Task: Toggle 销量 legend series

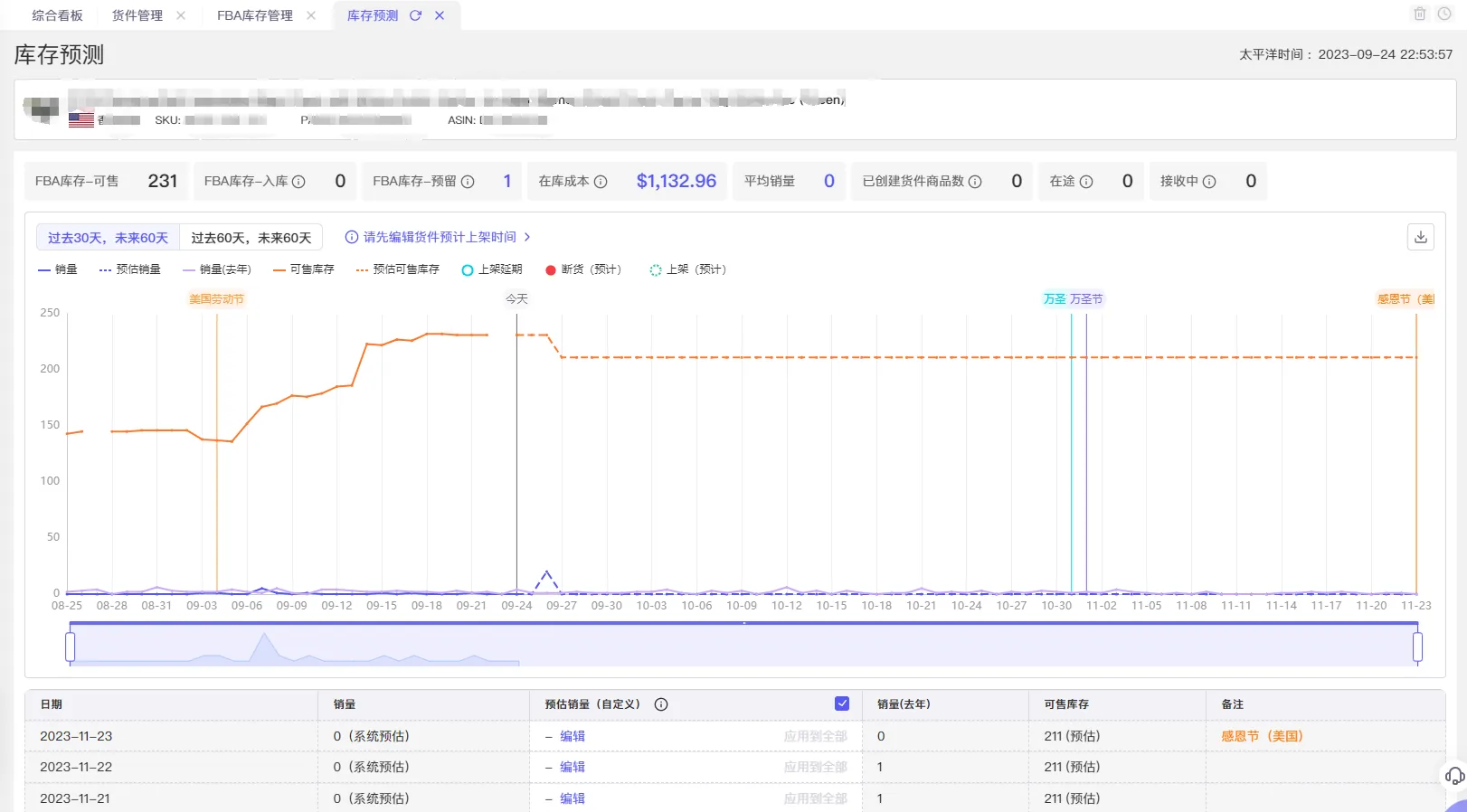Action: pyautogui.click(x=58, y=269)
